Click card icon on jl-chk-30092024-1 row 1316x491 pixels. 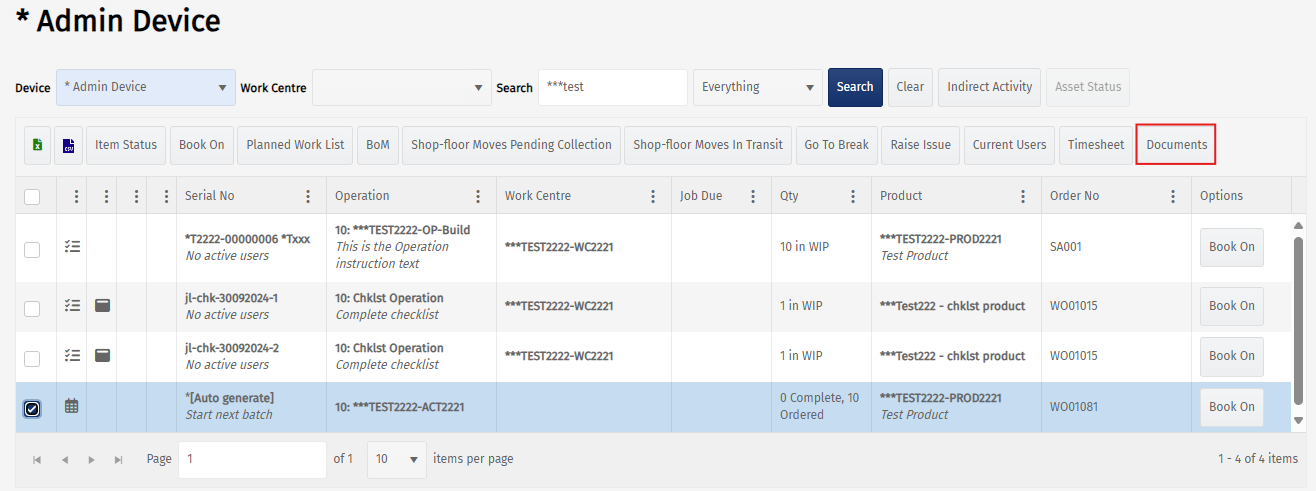pos(102,305)
